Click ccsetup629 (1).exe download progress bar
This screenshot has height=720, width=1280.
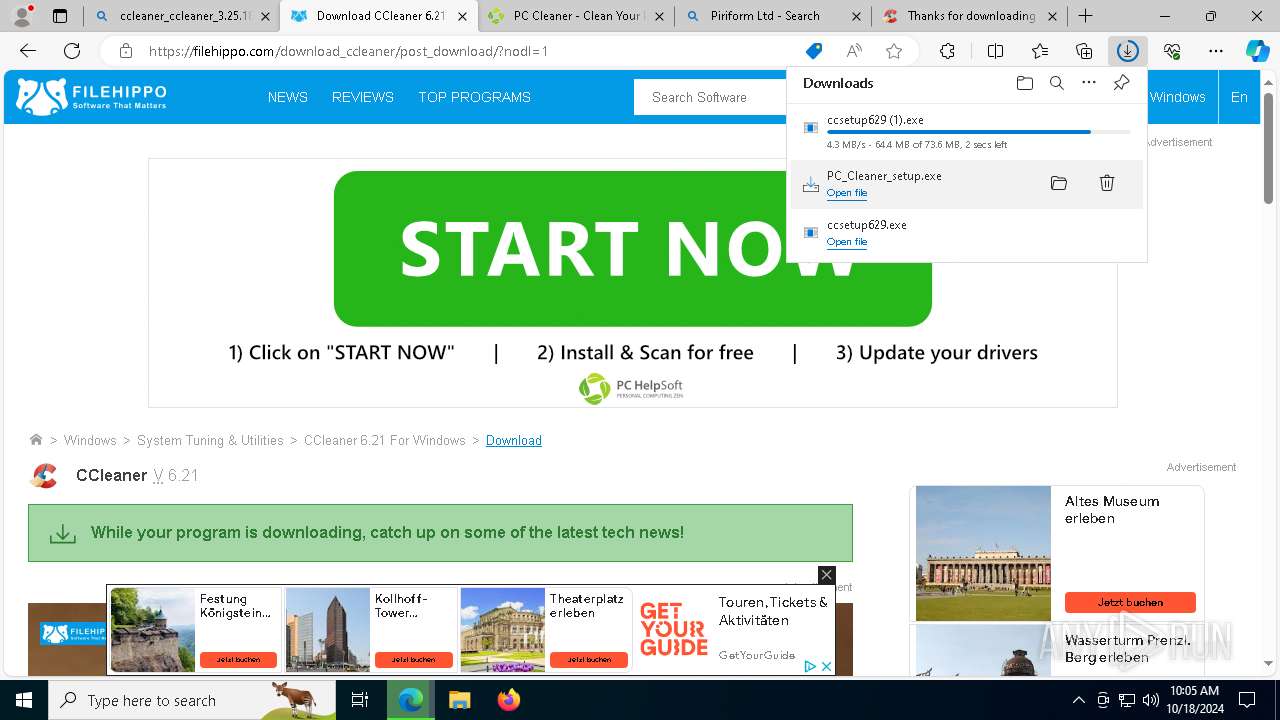tap(979, 132)
